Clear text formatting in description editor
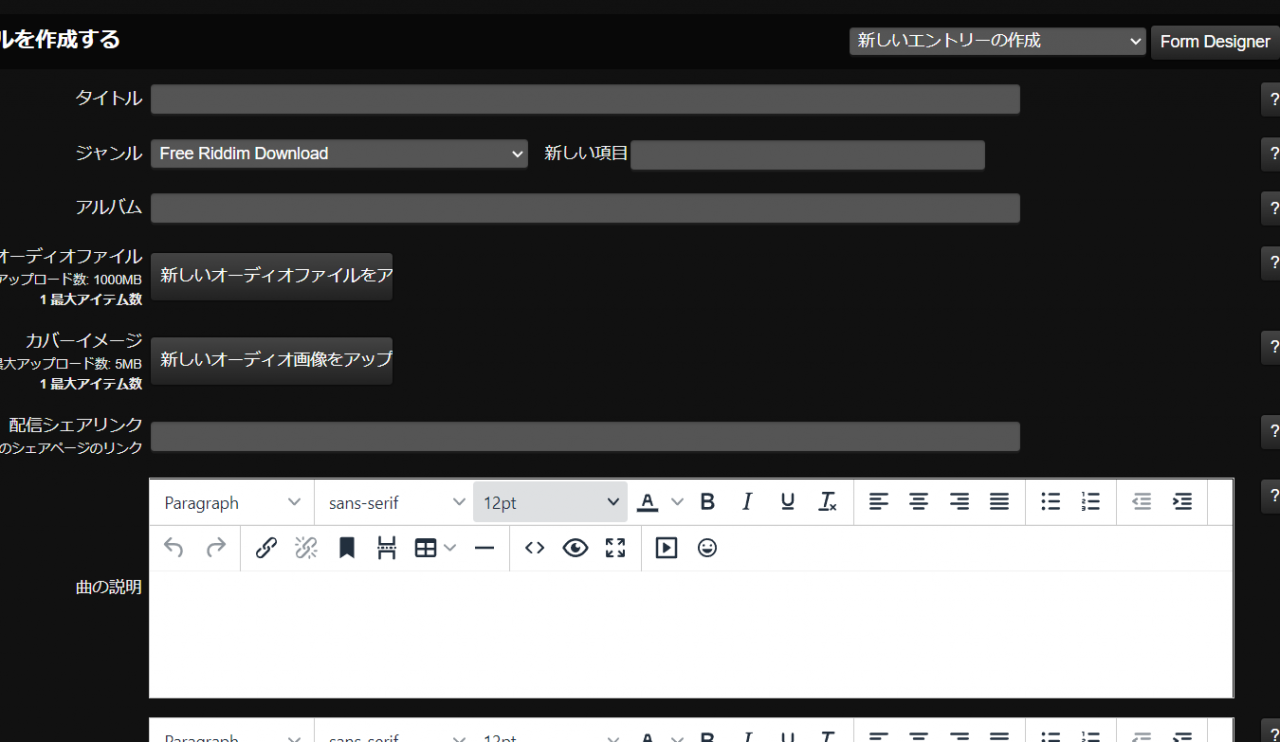The image size is (1280, 742). pyautogui.click(x=827, y=502)
